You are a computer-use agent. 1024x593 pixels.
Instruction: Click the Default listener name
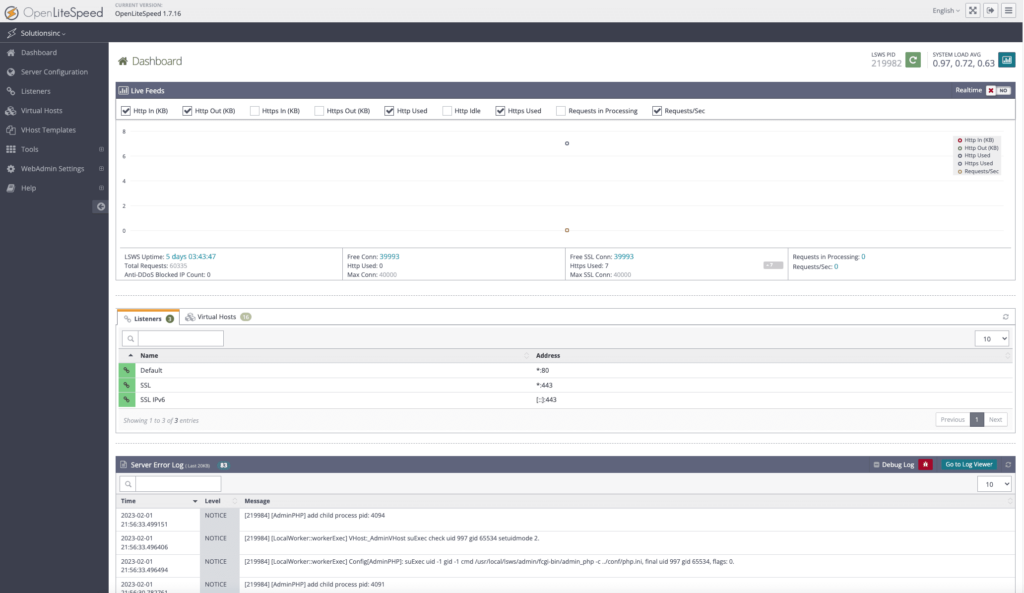[x=151, y=370]
